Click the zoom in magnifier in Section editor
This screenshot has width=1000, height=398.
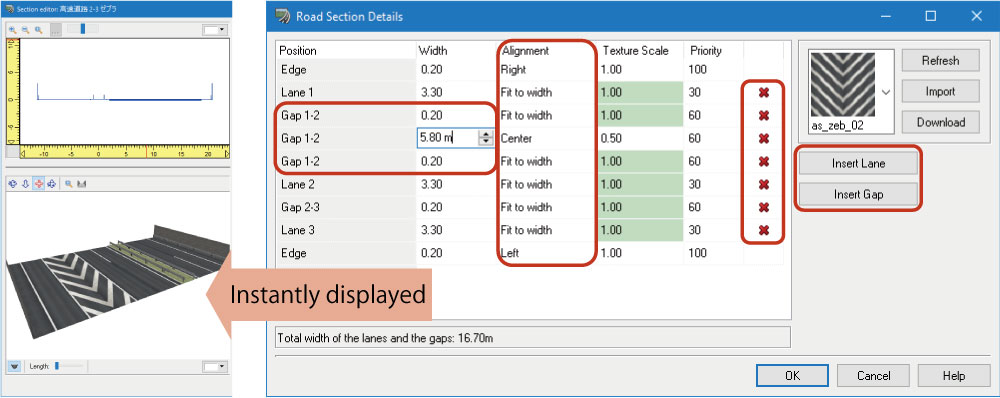[13, 30]
